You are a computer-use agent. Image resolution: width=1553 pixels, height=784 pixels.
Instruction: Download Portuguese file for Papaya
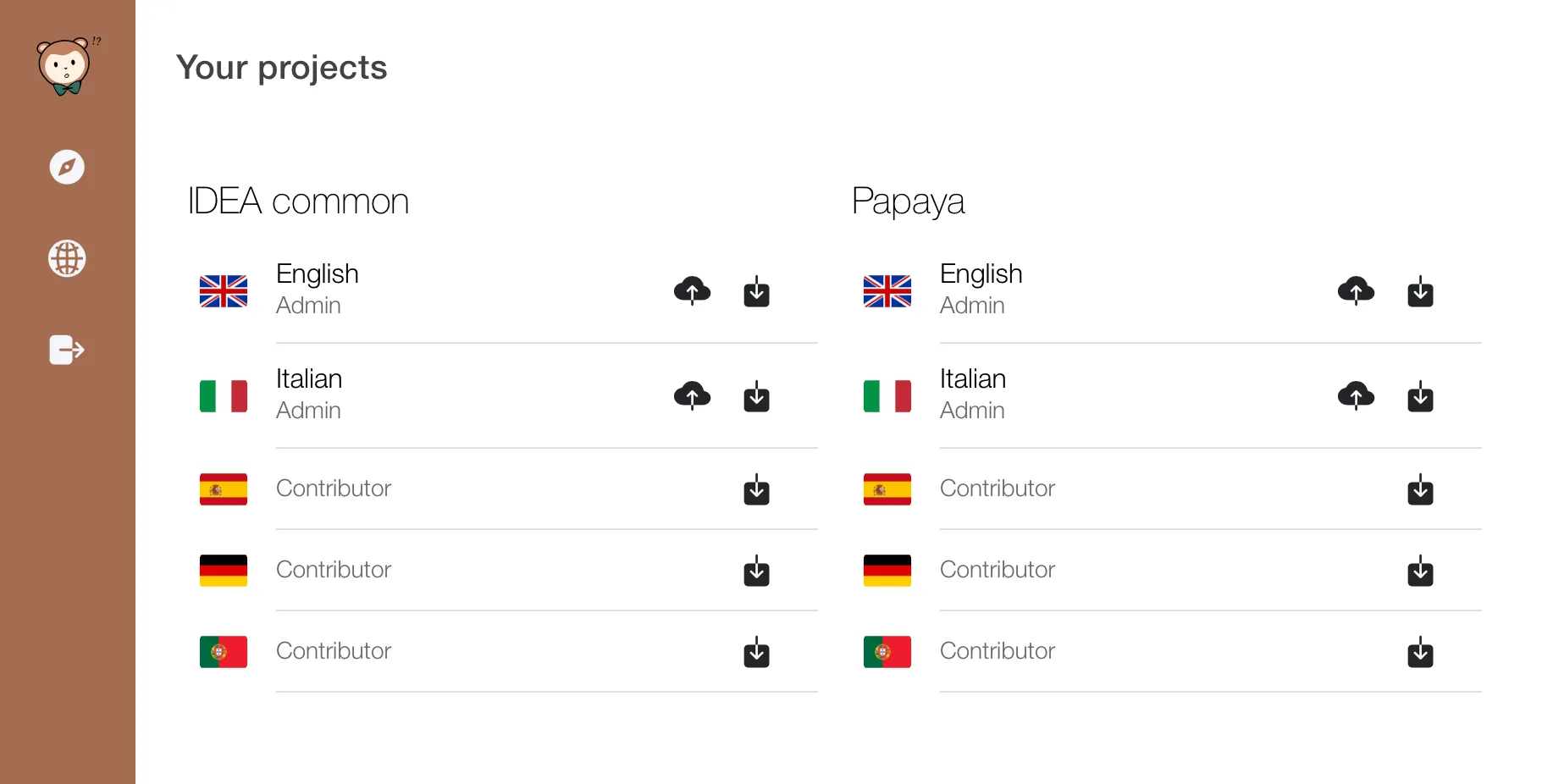pyautogui.click(x=1420, y=653)
